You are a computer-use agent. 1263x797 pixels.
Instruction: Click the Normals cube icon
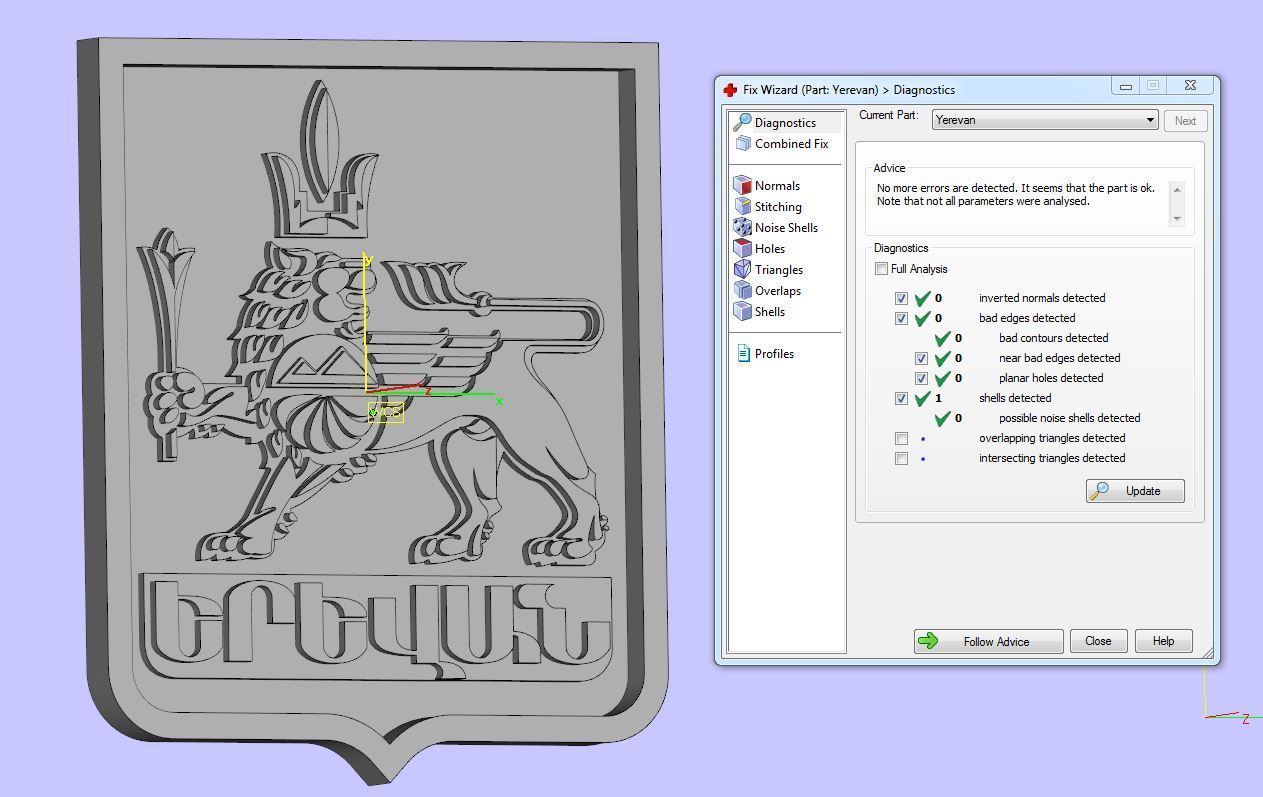(742, 185)
